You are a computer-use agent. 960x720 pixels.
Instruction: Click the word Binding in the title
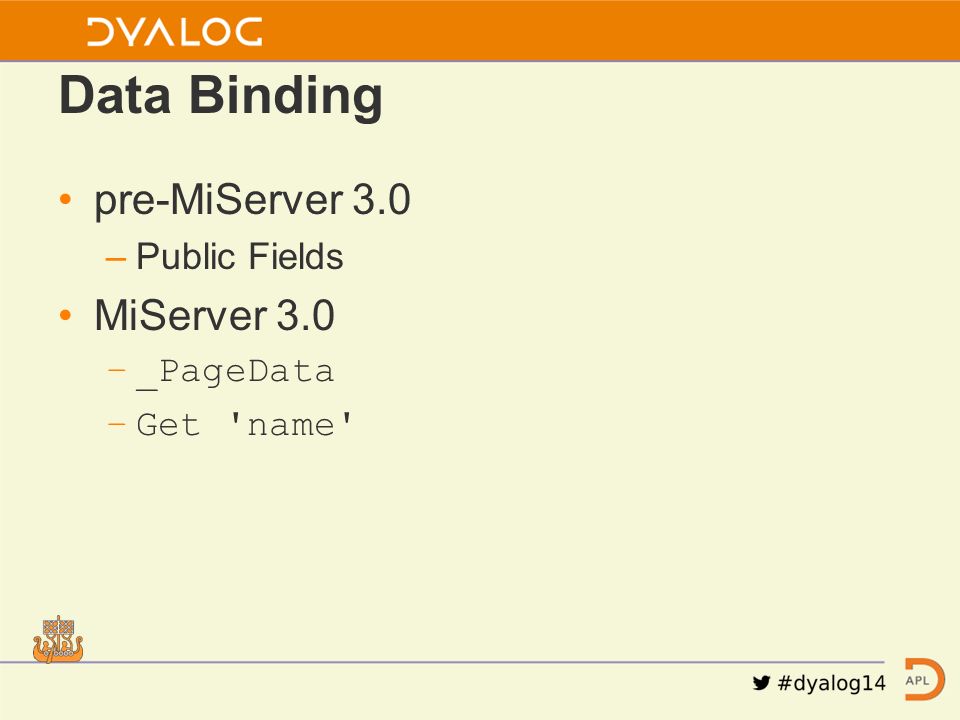click(x=286, y=96)
